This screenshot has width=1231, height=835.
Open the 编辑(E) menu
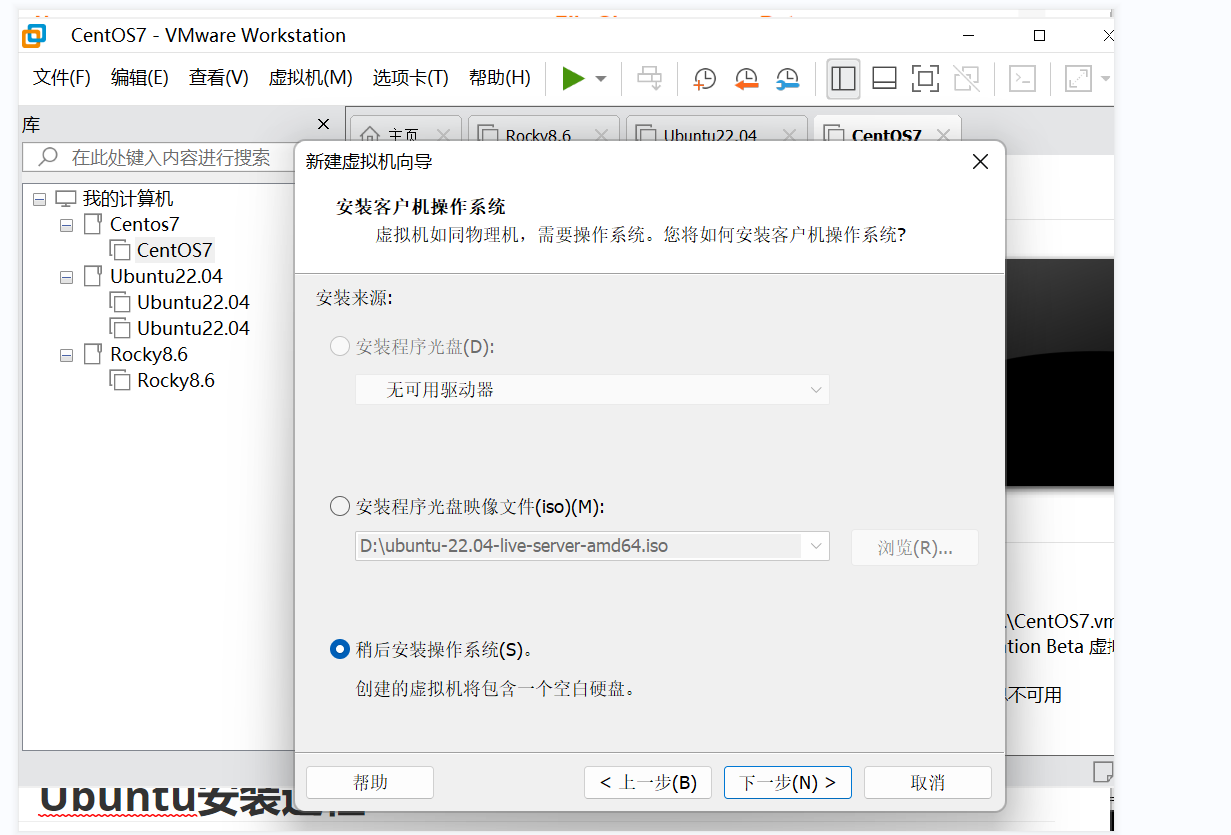pos(140,78)
